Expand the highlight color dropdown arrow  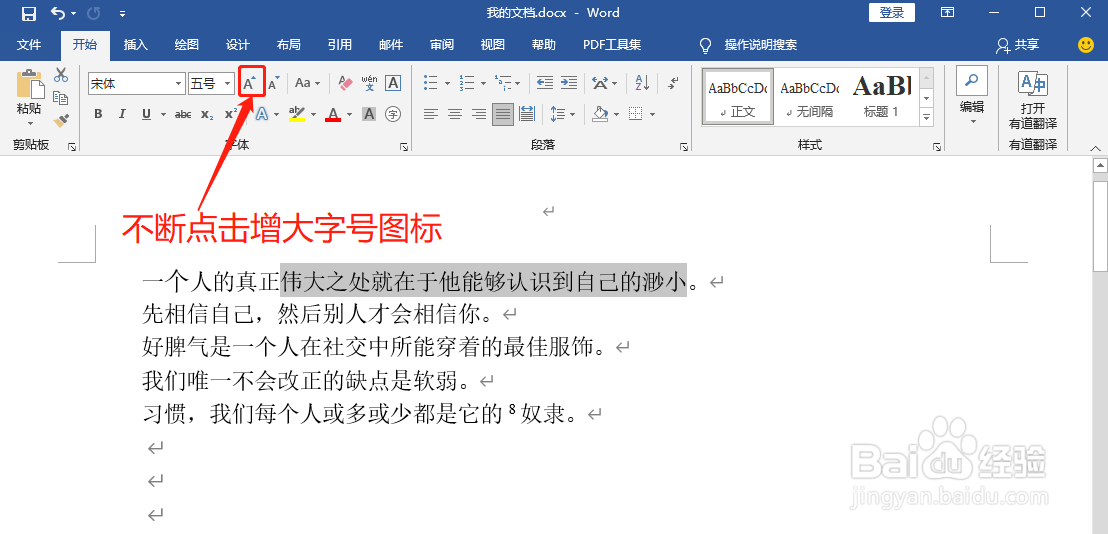(312, 114)
